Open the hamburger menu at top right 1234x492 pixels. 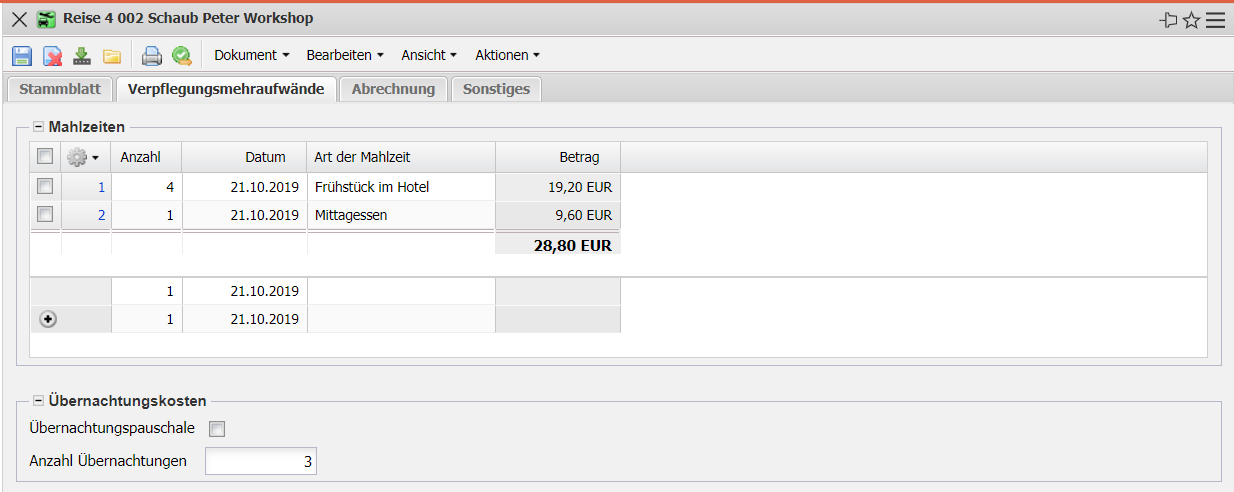[1215, 20]
